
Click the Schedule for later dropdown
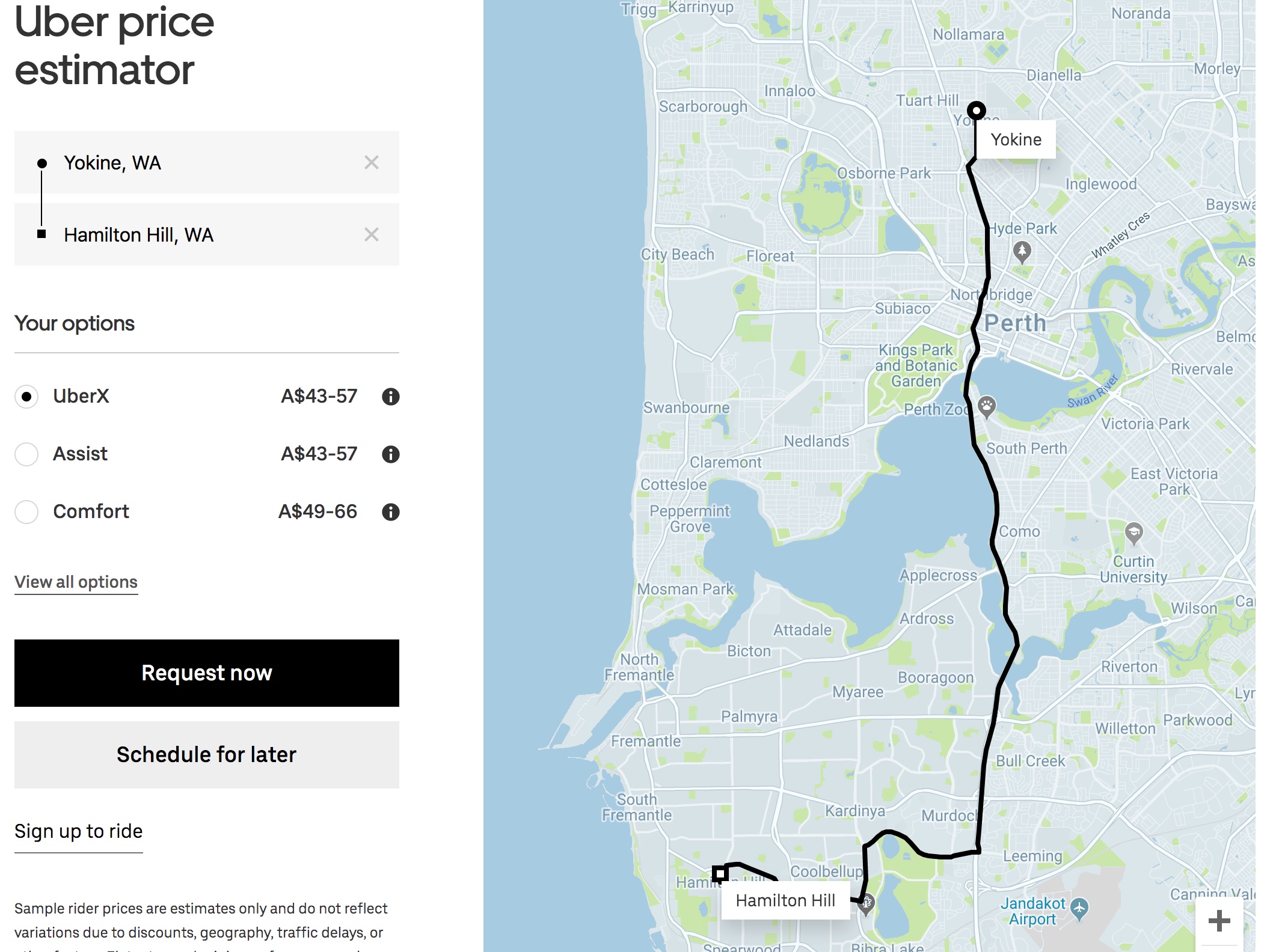[207, 754]
